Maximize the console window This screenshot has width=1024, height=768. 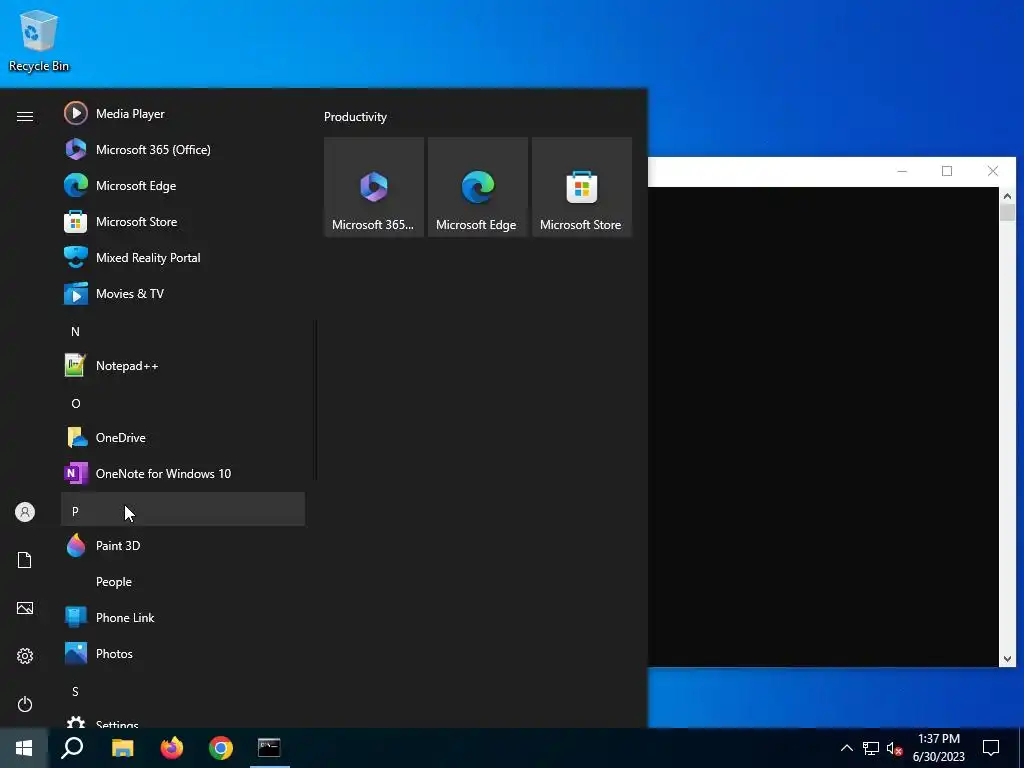947,171
